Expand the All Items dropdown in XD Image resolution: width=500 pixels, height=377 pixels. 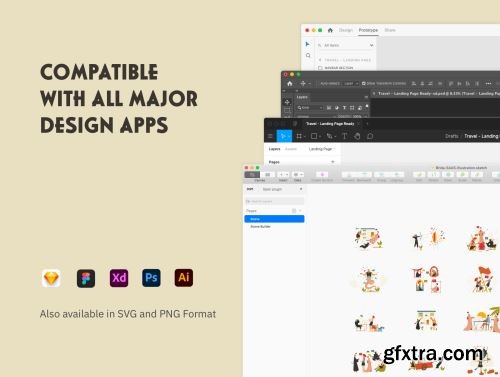point(371,45)
